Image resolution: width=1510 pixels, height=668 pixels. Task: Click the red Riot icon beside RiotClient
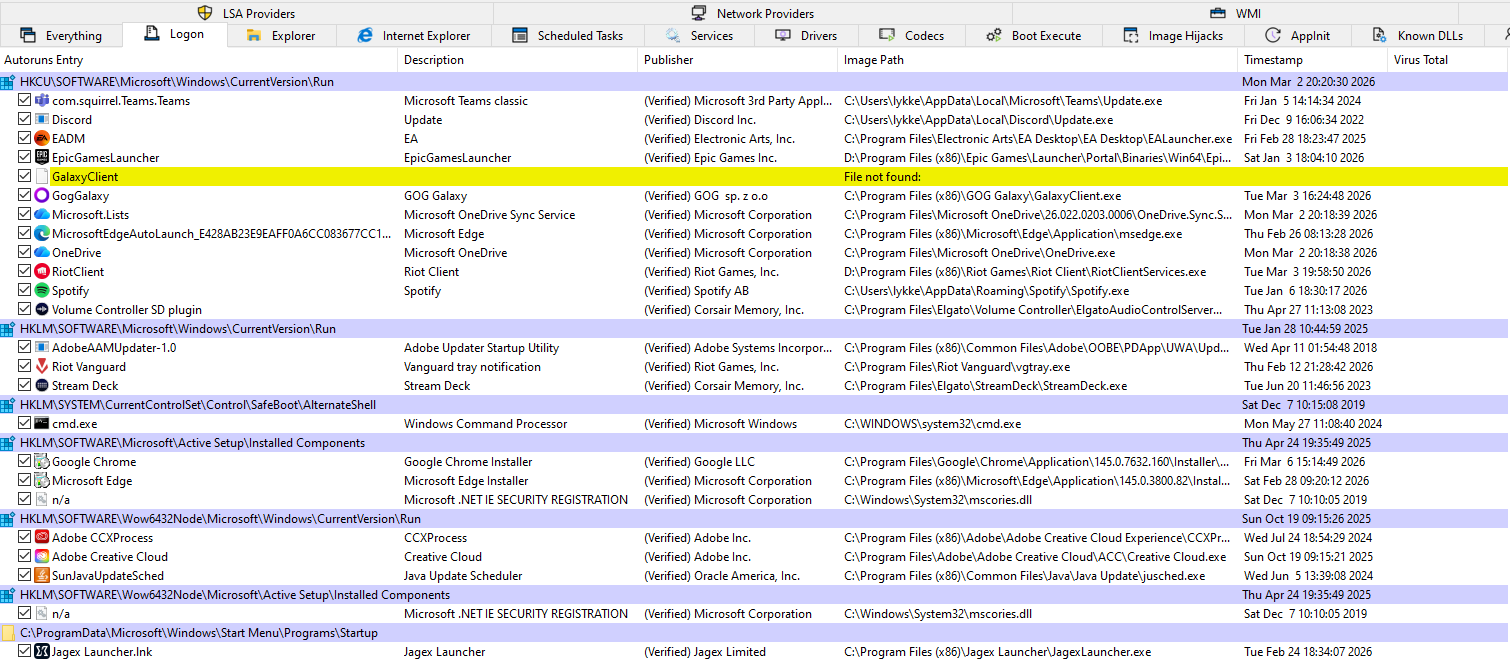42,272
